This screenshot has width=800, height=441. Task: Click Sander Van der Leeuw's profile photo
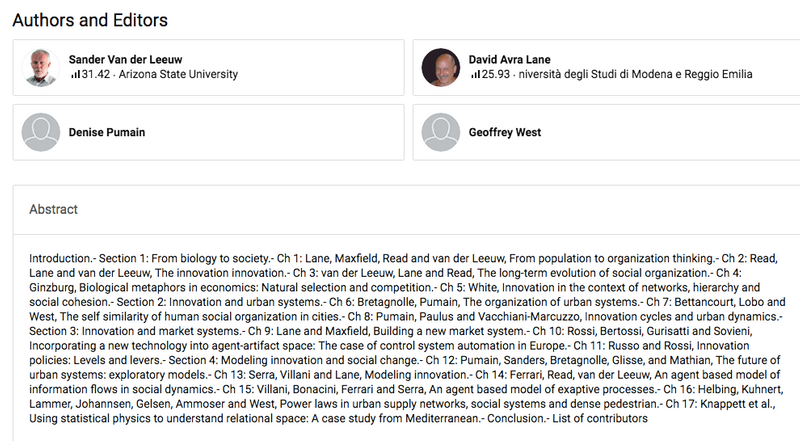coord(41,67)
